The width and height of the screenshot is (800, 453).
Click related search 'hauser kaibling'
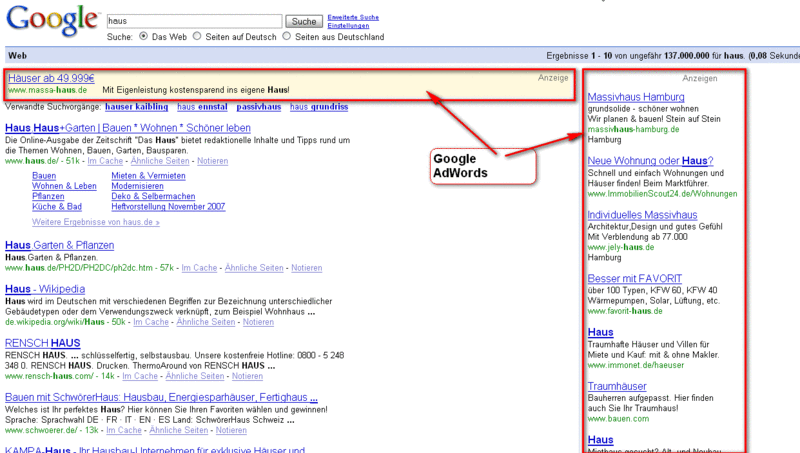pos(137,107)
